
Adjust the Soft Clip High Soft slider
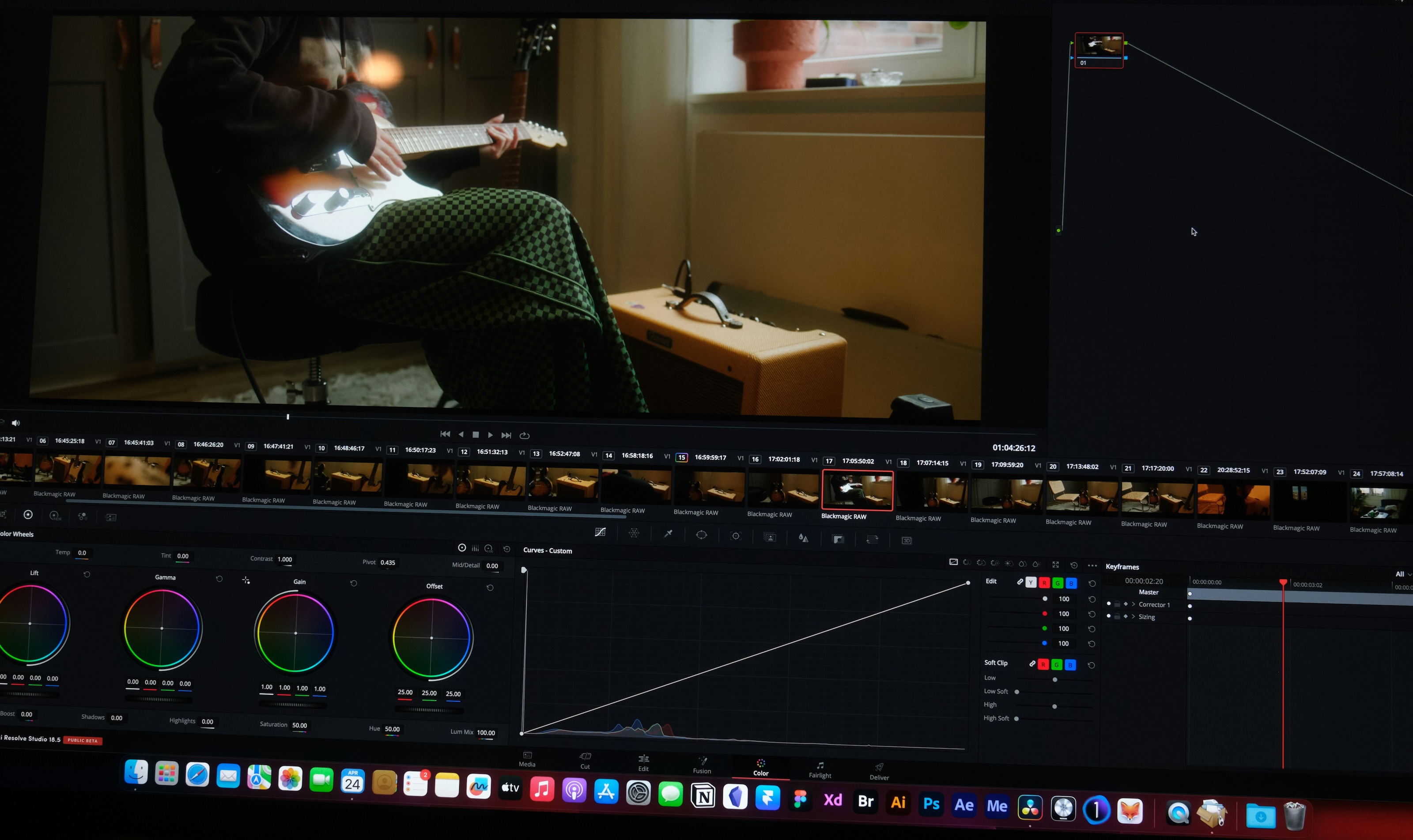(x=1053, y=719)
